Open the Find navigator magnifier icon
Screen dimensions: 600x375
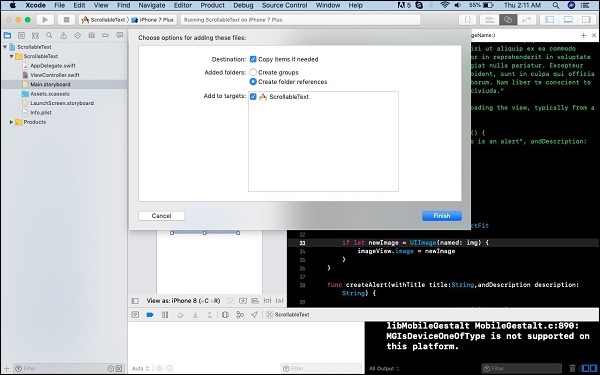pos(49,35)
